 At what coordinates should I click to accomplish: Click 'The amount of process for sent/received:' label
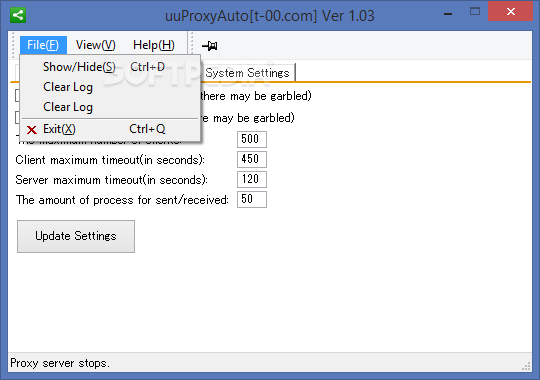(x=122, y=200)
